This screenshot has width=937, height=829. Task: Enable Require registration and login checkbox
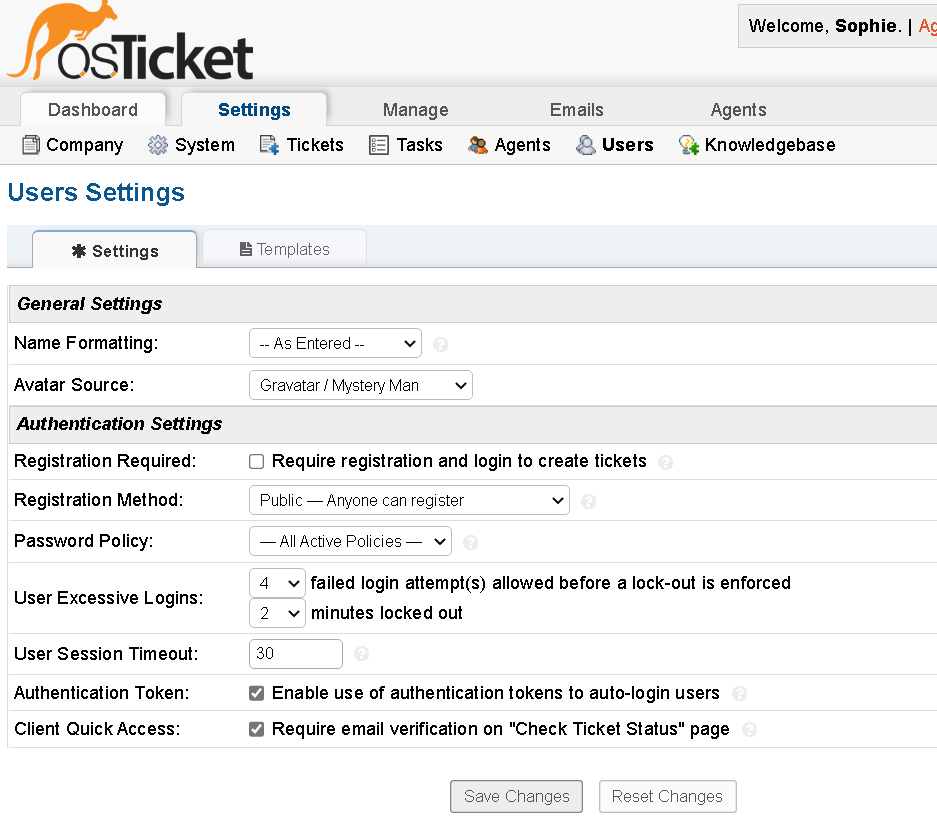(x=257, y=462)
